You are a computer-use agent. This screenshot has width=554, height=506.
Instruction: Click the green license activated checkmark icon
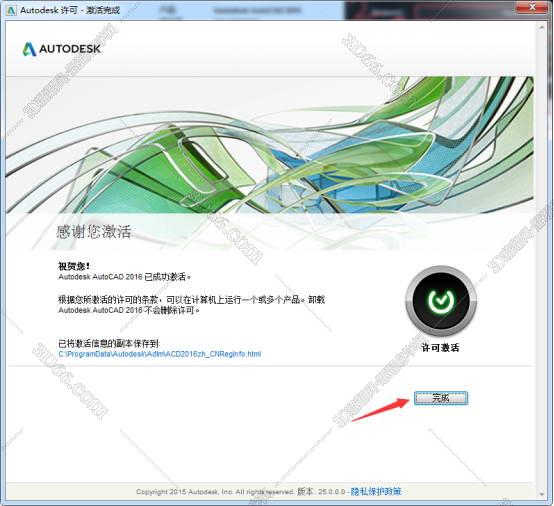tap(441, 301)
